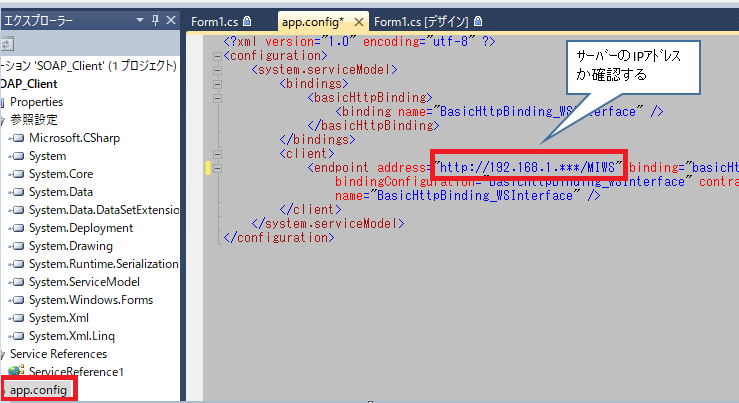The width and height of the screenshot is (739, 403).
Task: Collapse the <system.serviceModel> outlining node
Action: click(x=219, y=70)
